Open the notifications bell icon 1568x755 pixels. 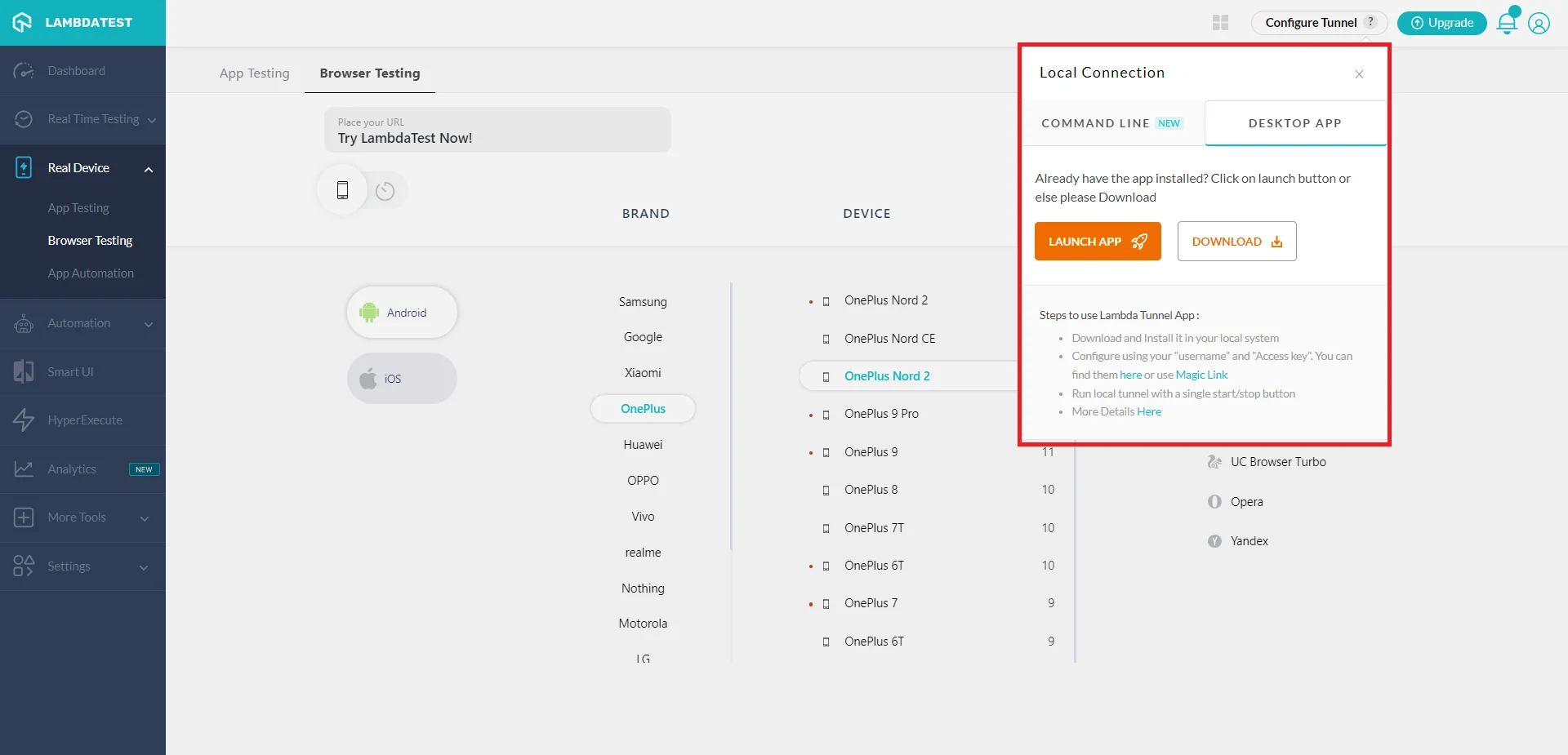tap(1507, 23)
